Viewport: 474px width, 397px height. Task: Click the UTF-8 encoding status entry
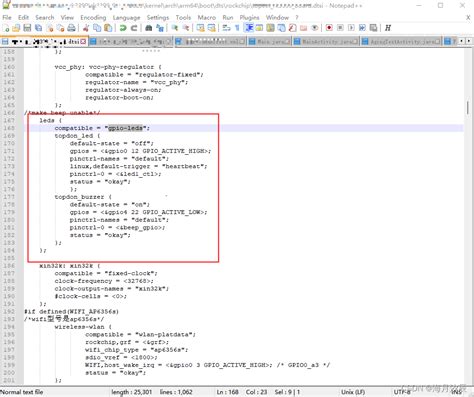click(402, 392)
